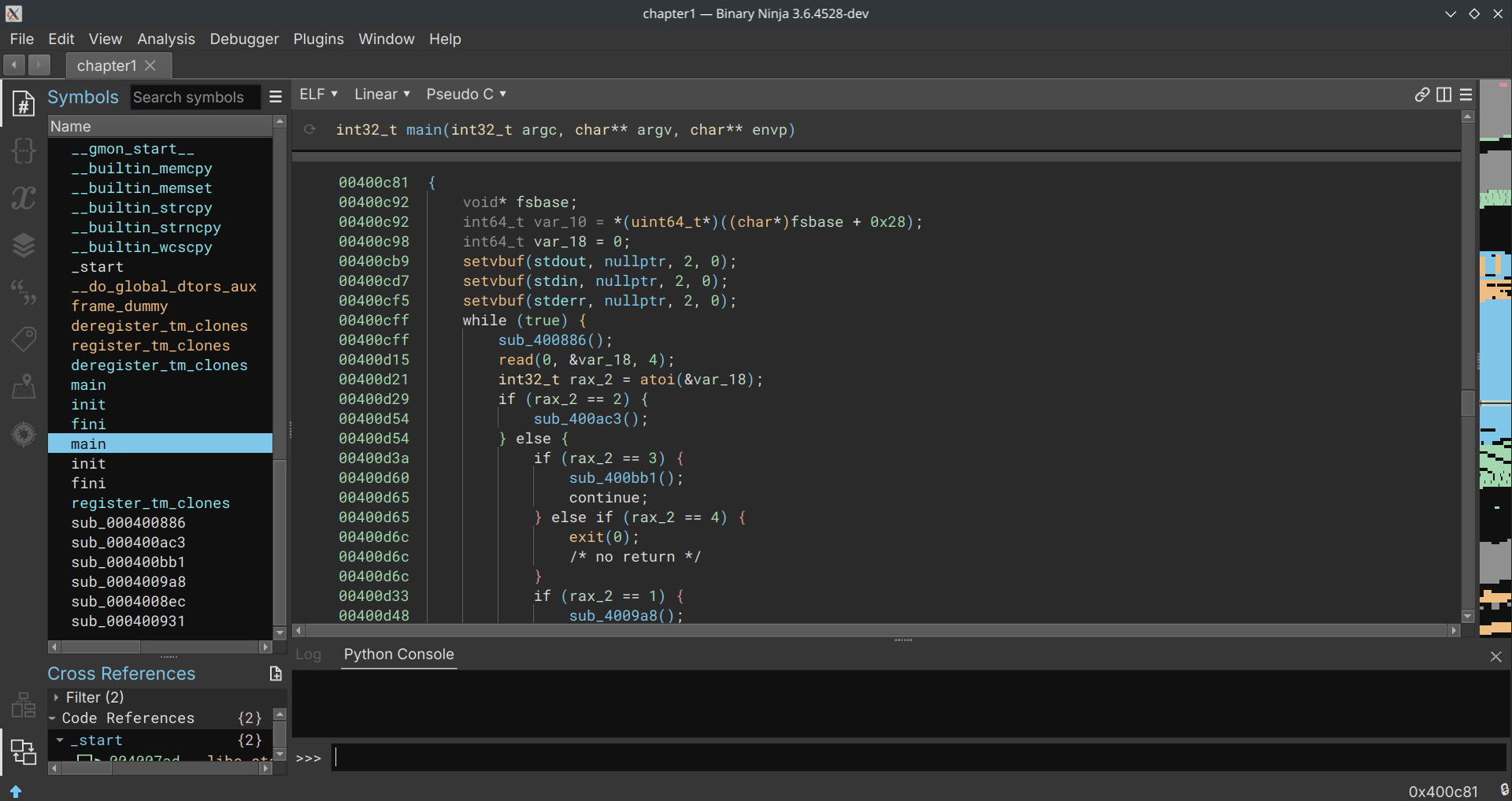Viewport: 1512px width, 801px height.
Task: Switch to the Log tab
Action: point(308,655)
